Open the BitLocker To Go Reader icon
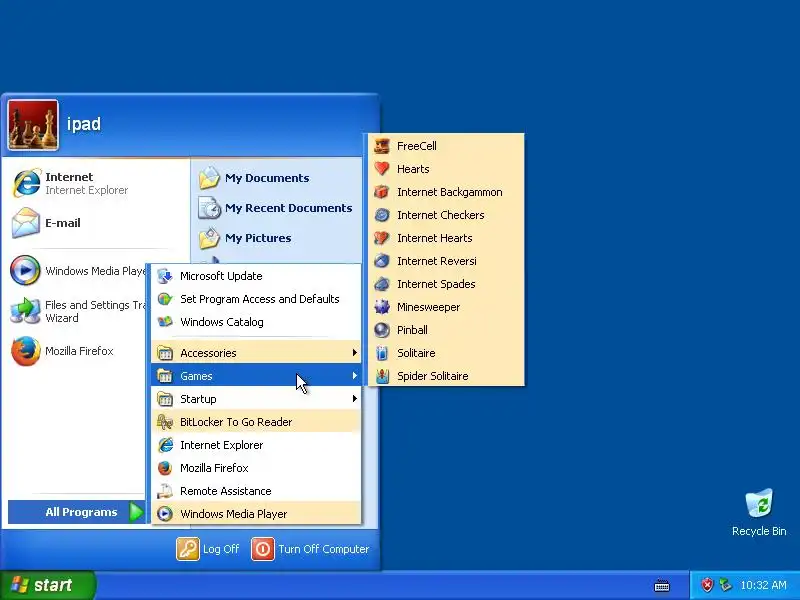800x600 pixels. pos(165,422)
